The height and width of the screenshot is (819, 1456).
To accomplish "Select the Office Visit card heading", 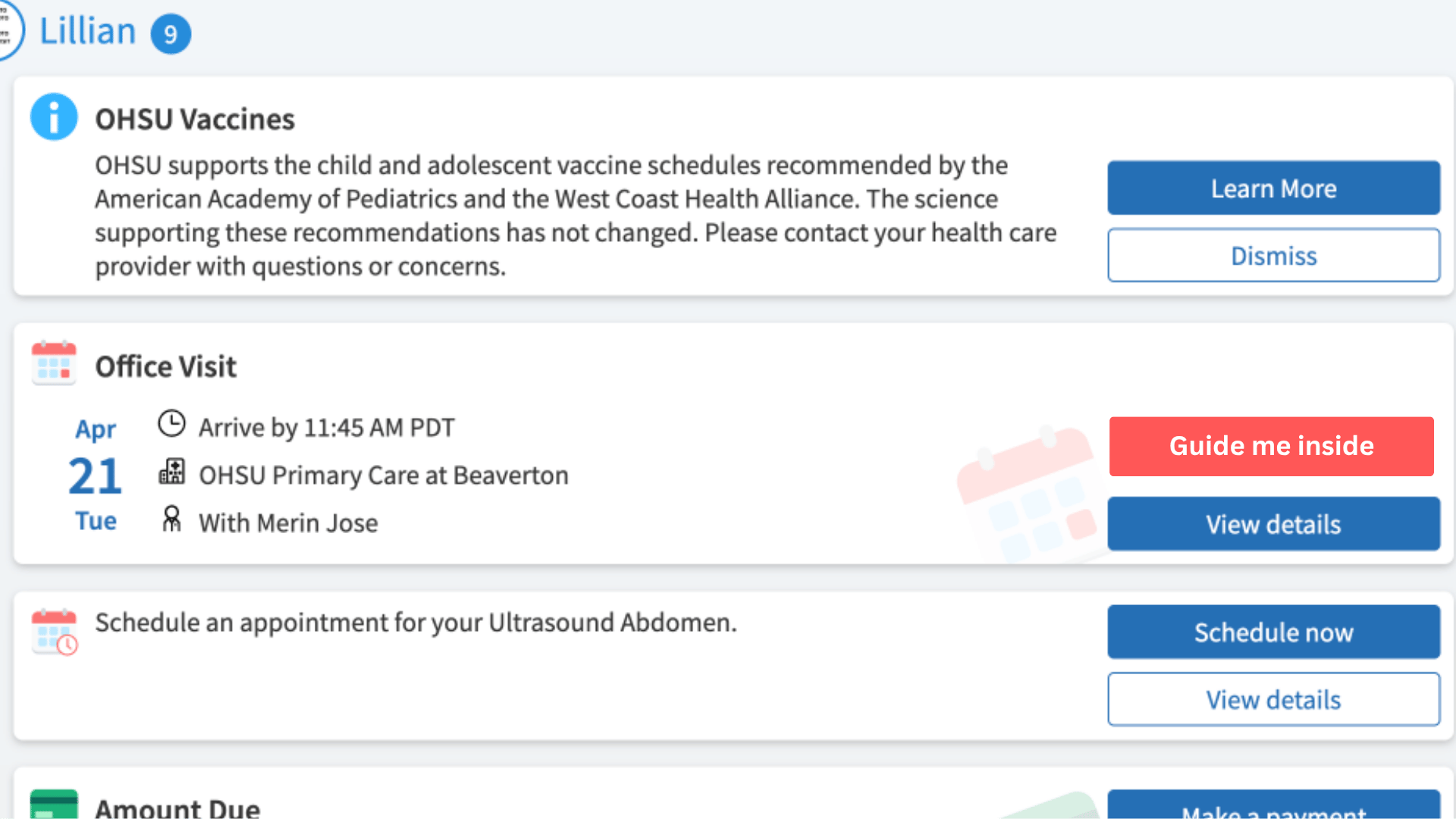I will click(166, 366).
